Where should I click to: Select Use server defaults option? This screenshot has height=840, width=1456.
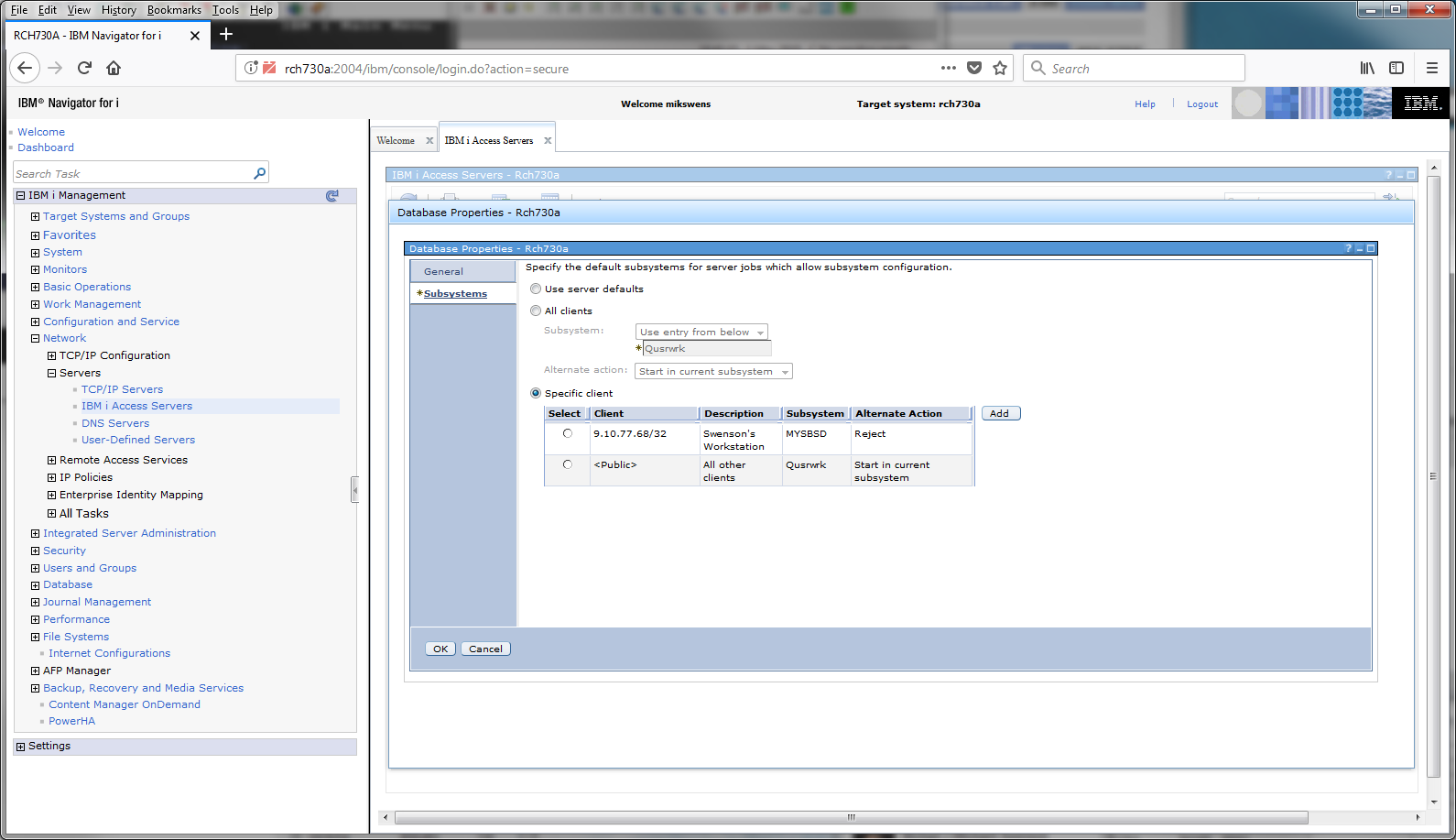(536, 289)
